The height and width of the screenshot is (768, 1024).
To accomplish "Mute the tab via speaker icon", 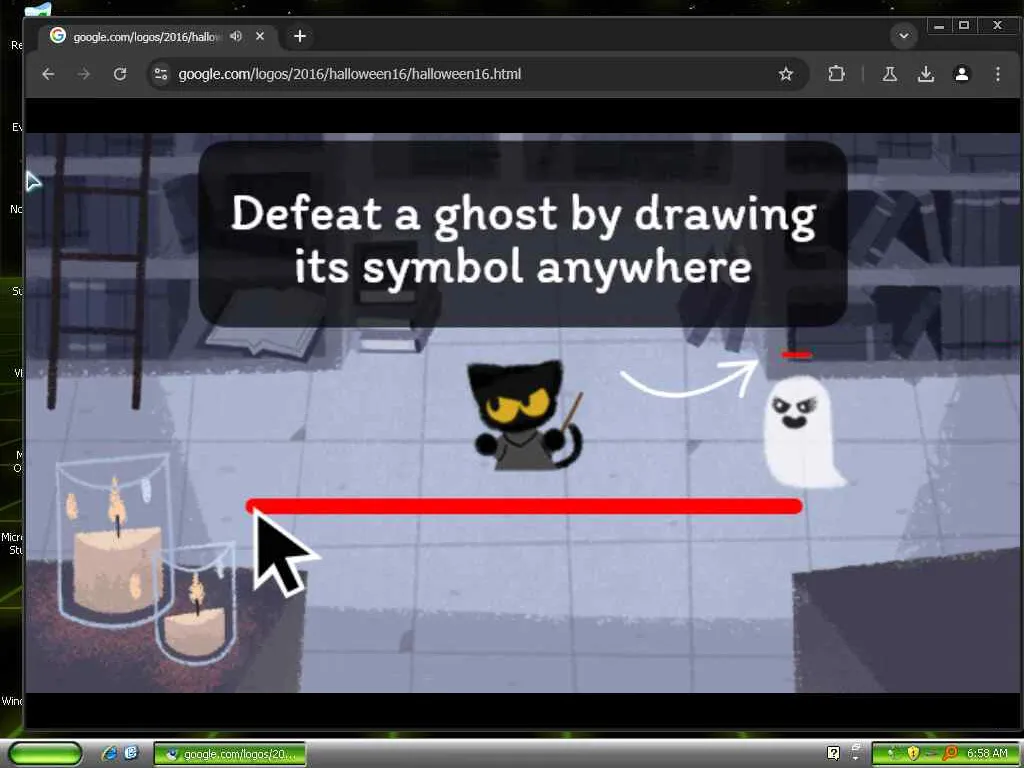I will (236, 36).
